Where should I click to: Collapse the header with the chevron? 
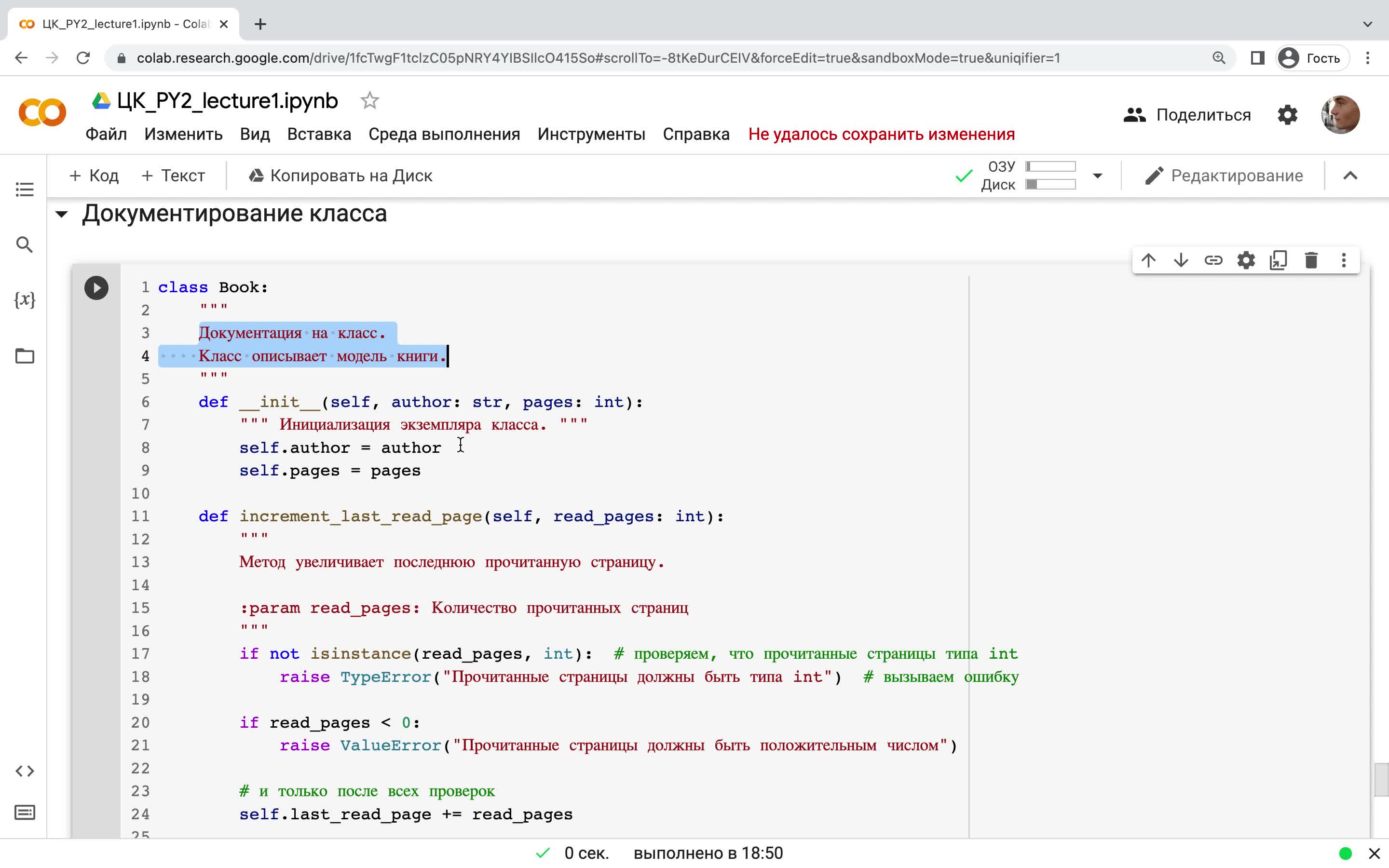click(1350, 176)
